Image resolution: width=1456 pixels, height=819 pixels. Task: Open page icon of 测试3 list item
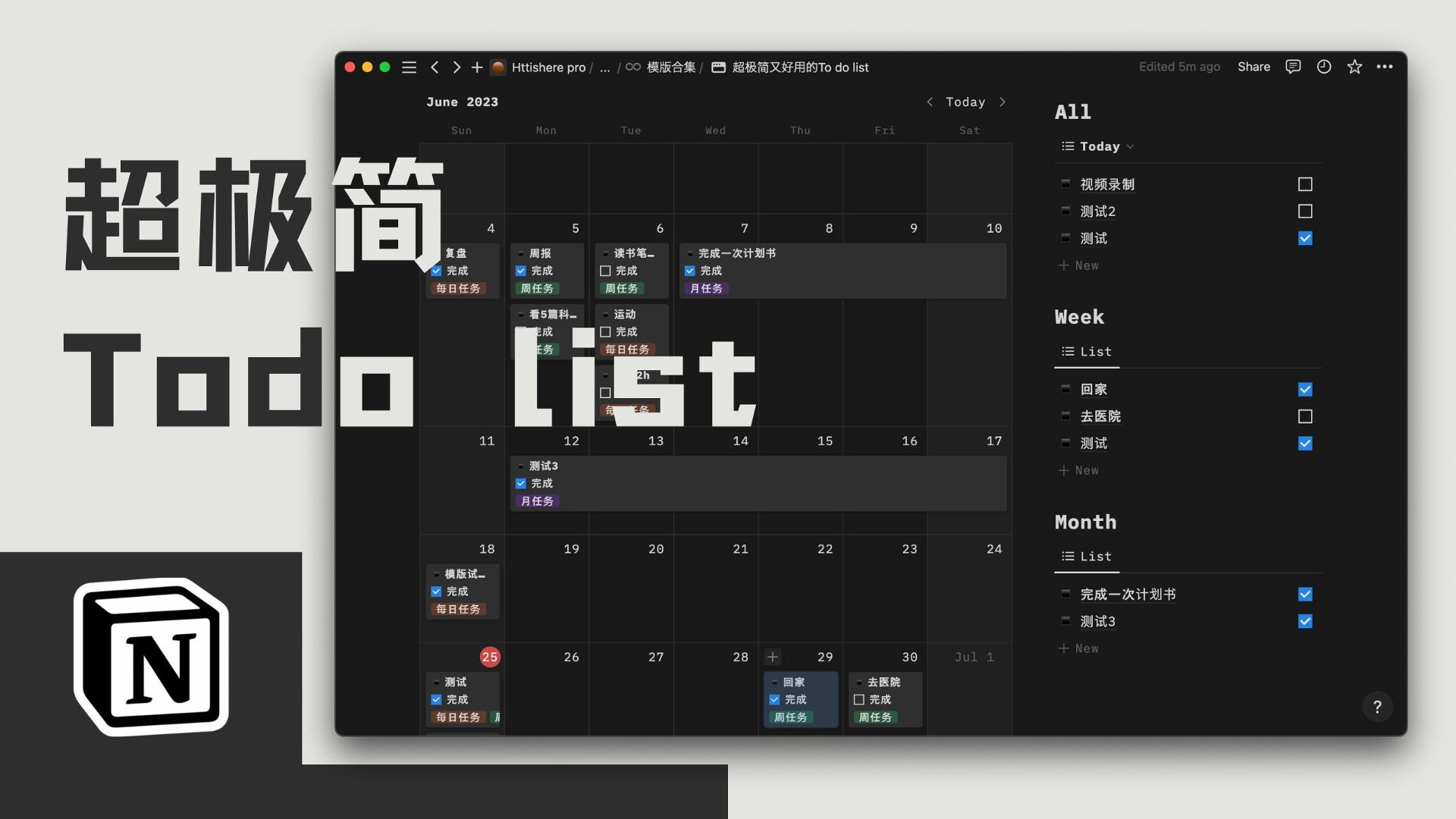[1065, 621]
